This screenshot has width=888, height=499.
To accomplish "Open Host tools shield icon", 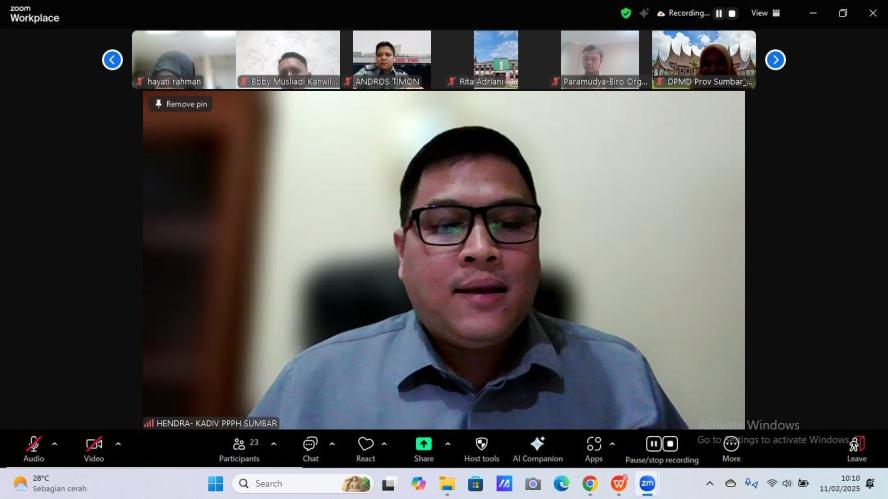I will coord(481,448).
